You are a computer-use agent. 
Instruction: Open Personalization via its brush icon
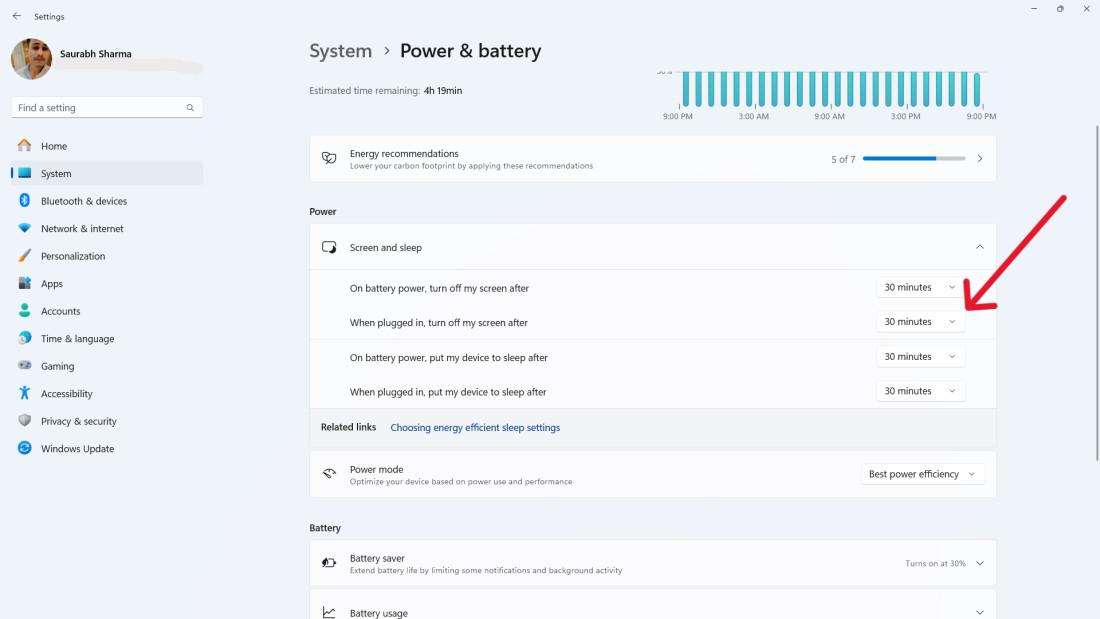click(25, 256)
